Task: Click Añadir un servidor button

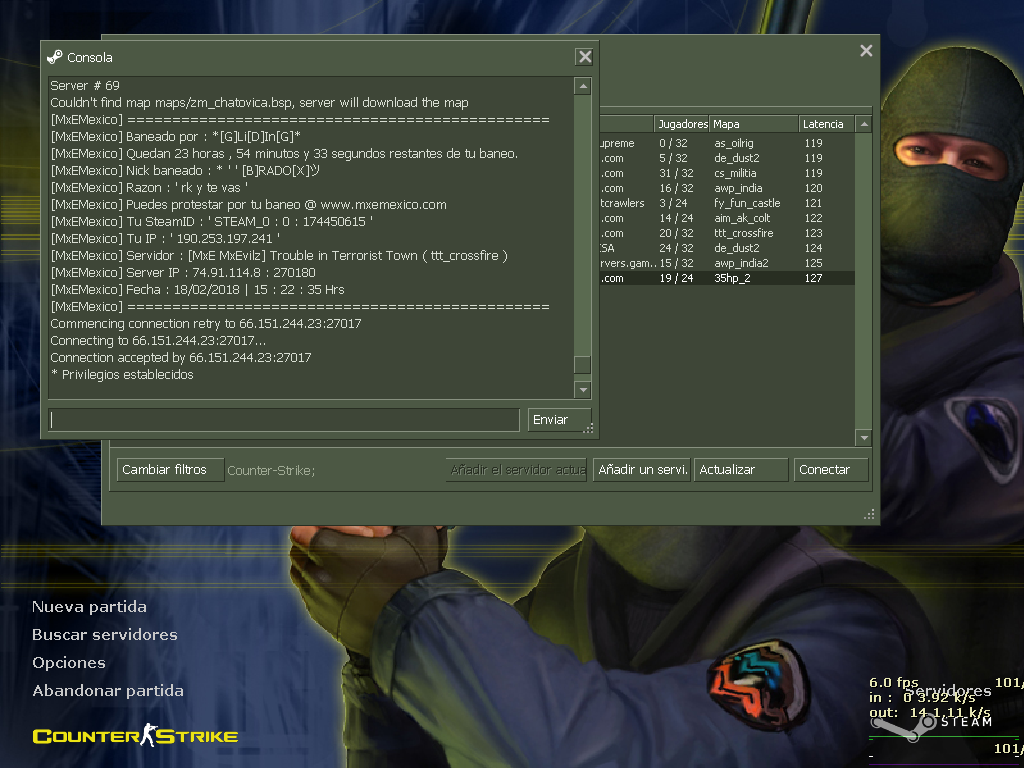Action: pyautogui.click(x=641, y=470)
